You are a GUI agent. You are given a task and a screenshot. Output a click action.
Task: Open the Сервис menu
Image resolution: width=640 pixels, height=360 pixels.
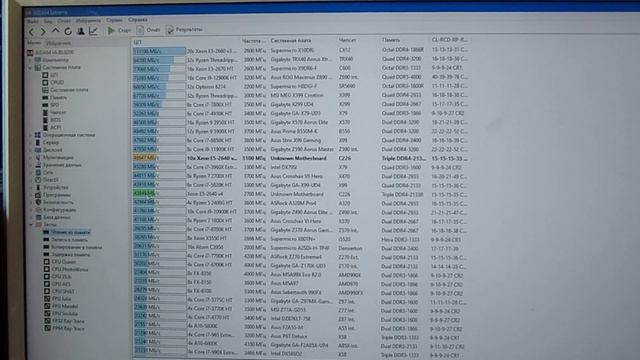pyautogui.click(x=114, y=20)
